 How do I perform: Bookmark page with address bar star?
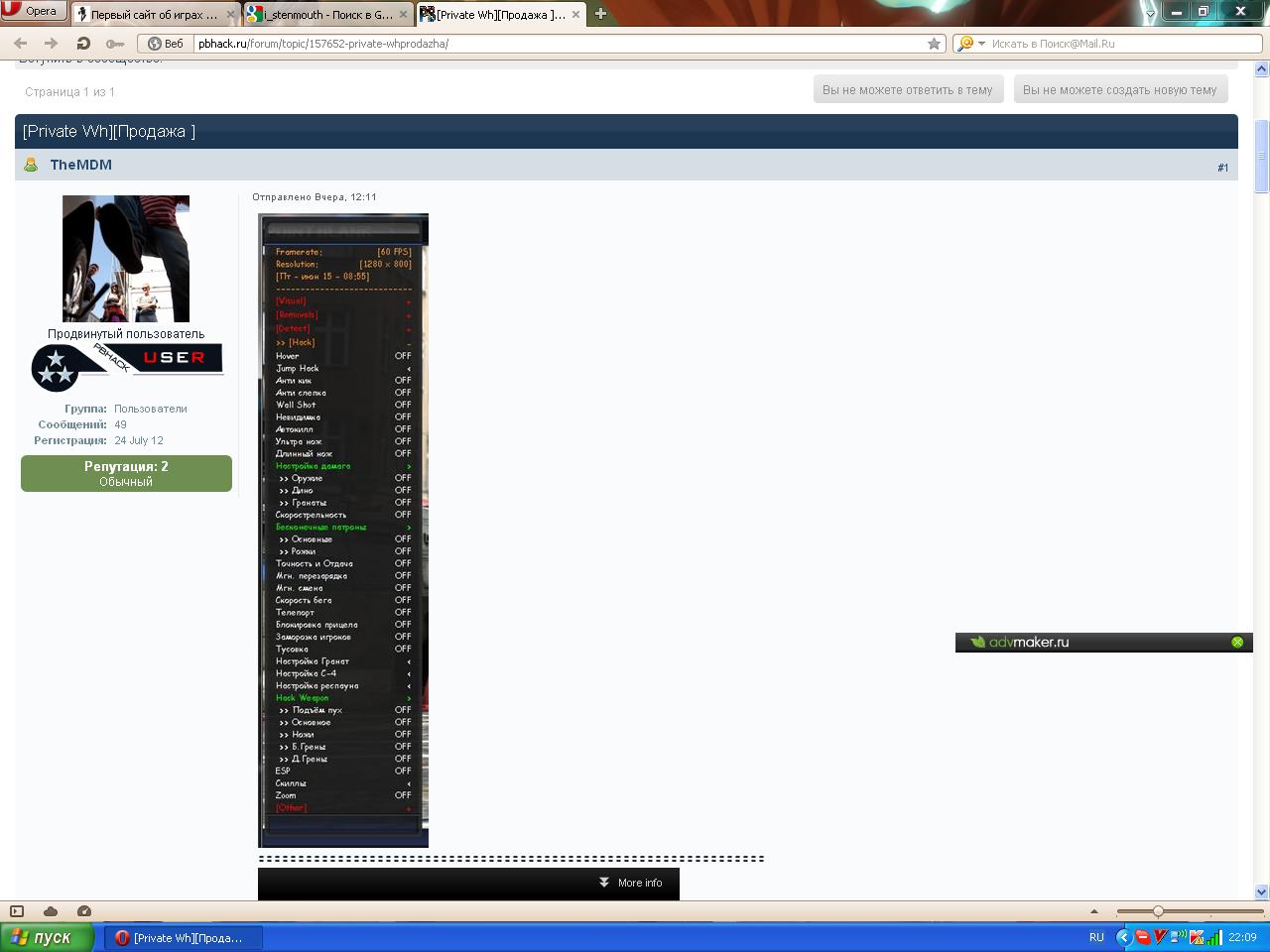tap(934, 44)
